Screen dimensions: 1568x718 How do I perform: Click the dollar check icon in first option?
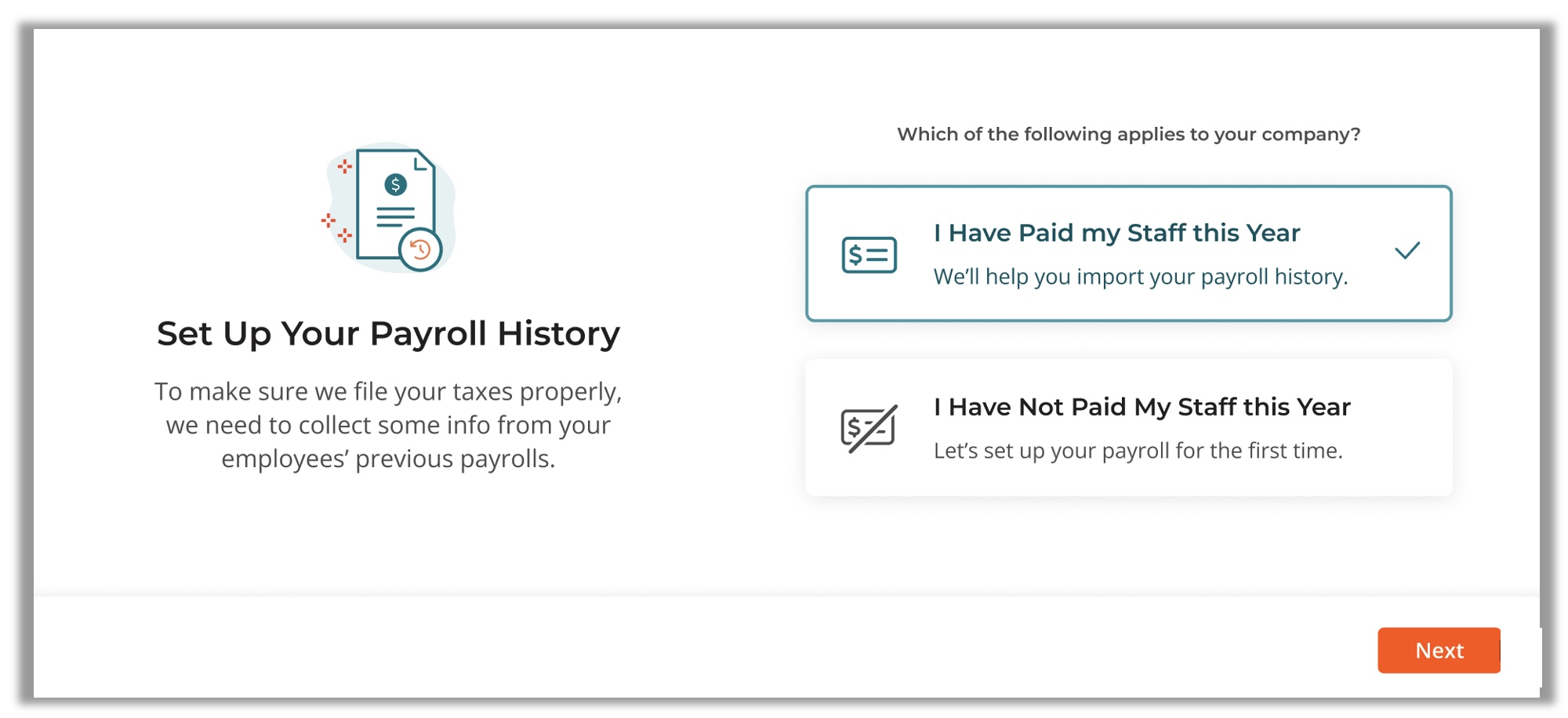[x=869, y=255]
